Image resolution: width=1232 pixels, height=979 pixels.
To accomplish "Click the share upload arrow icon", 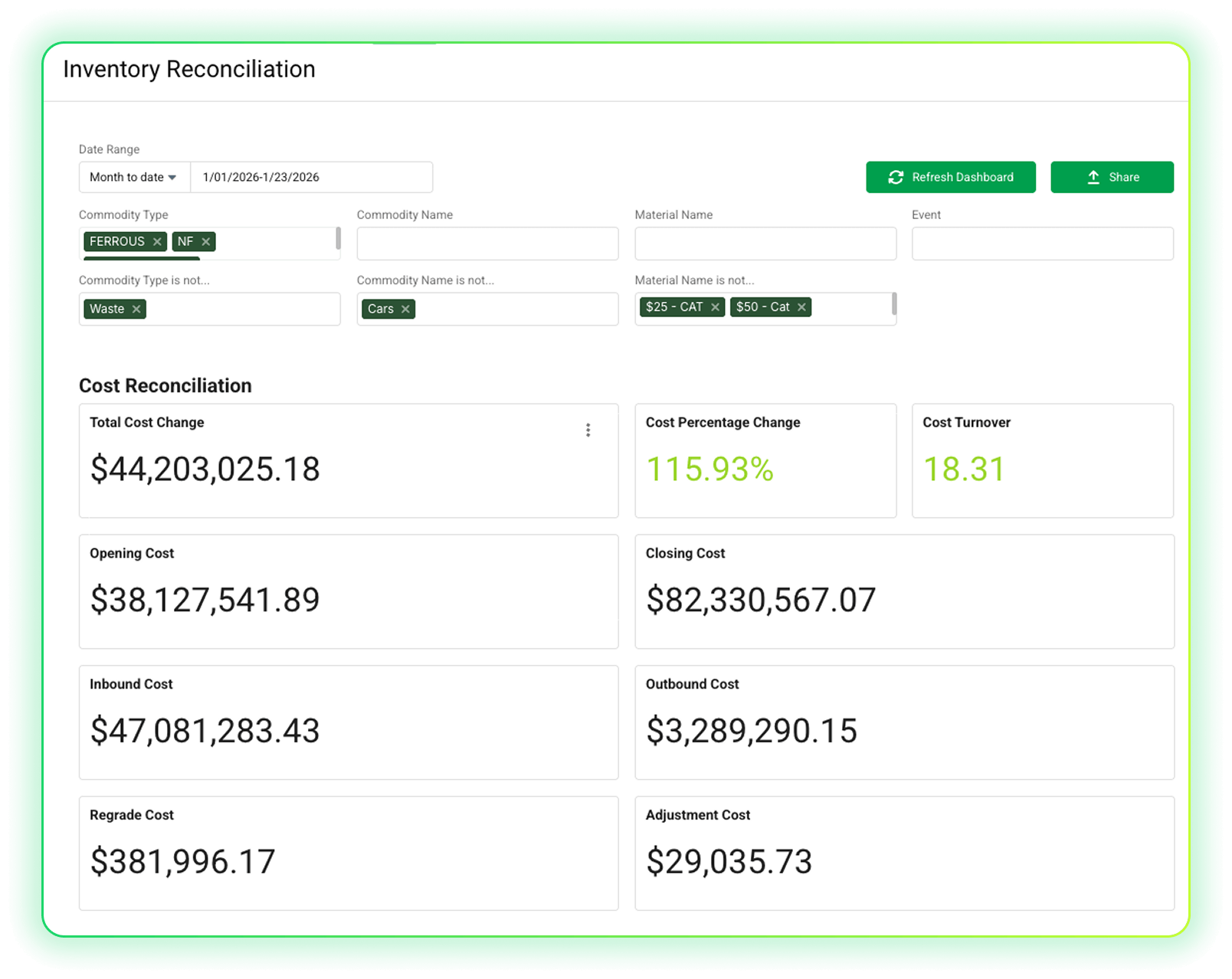I will (1093, 178).
